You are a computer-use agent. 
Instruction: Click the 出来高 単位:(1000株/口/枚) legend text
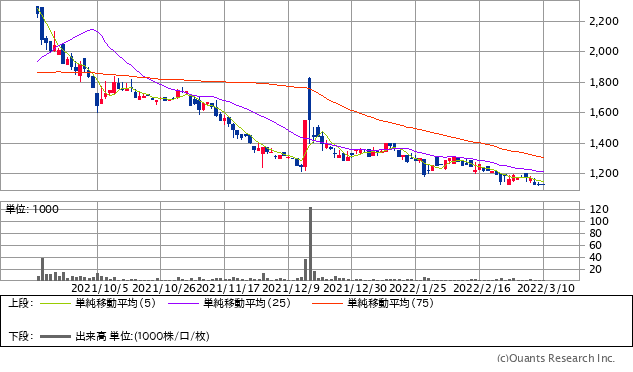click(143, 336)
